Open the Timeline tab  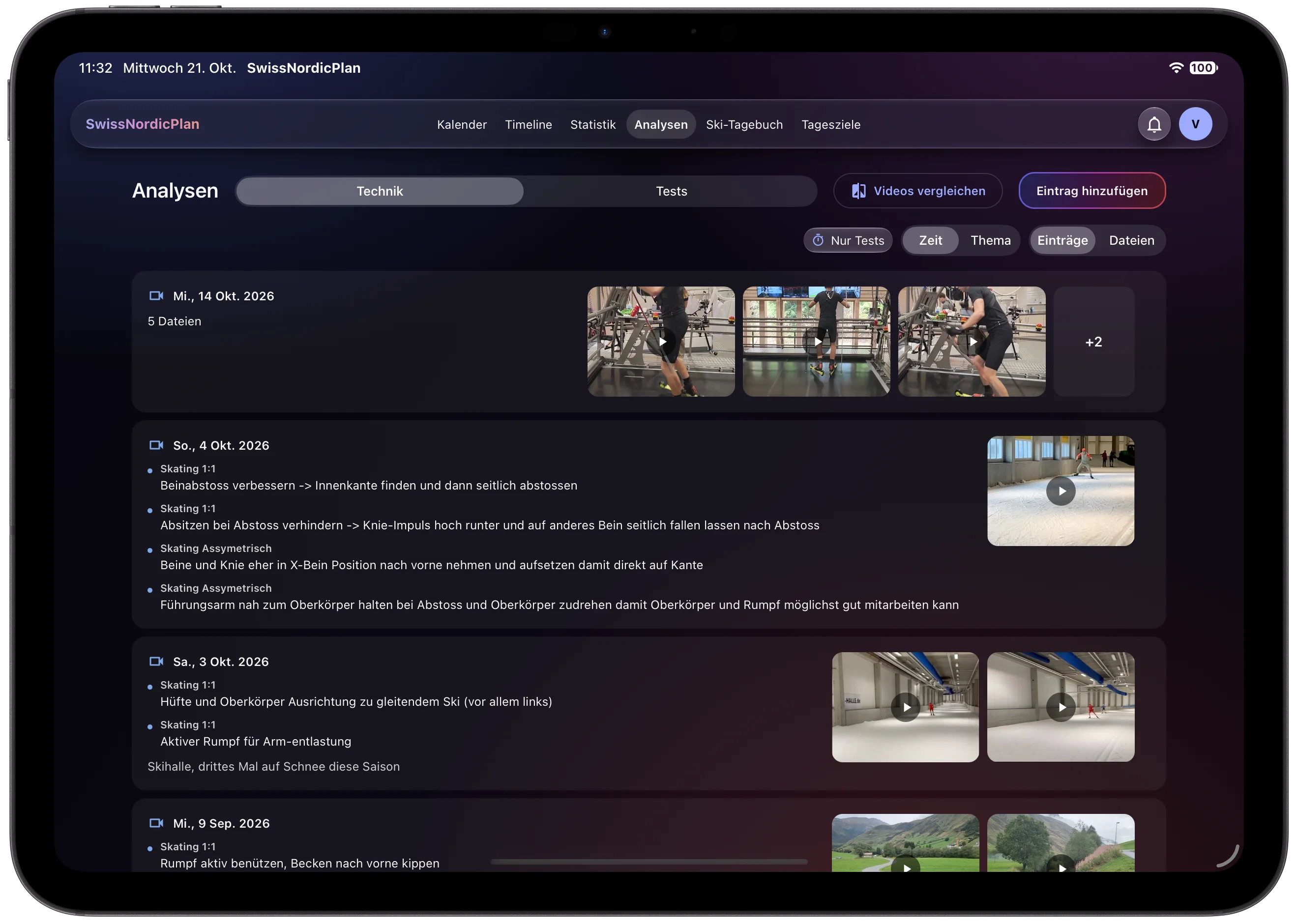(528, 125)
